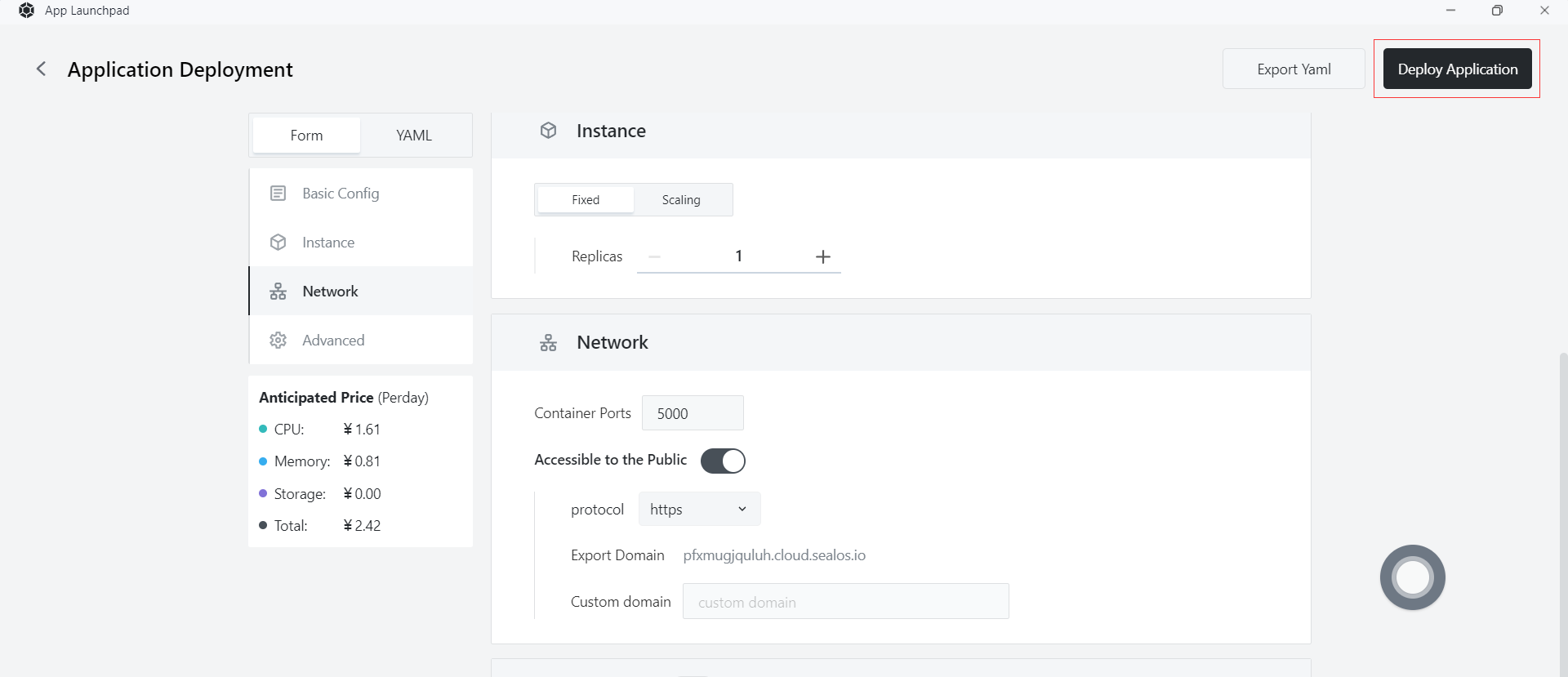1568x677 pixels.
Task: Click the Export Yaml button
Action: [x=1294, y=69]
